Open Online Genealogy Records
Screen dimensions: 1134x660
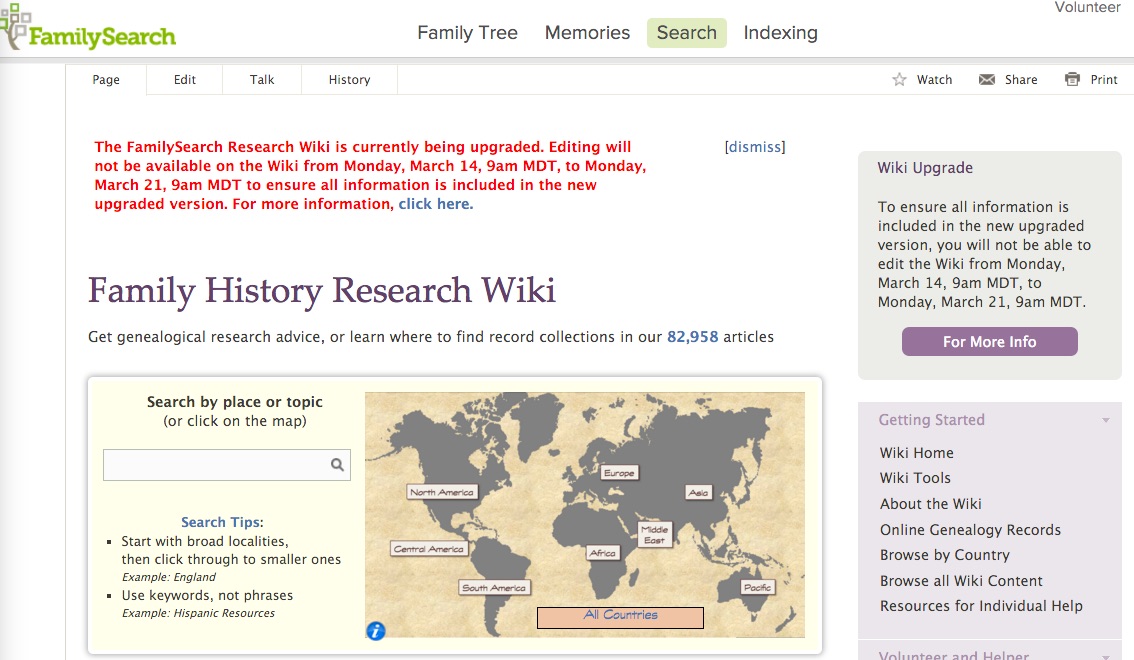point(970,530)
